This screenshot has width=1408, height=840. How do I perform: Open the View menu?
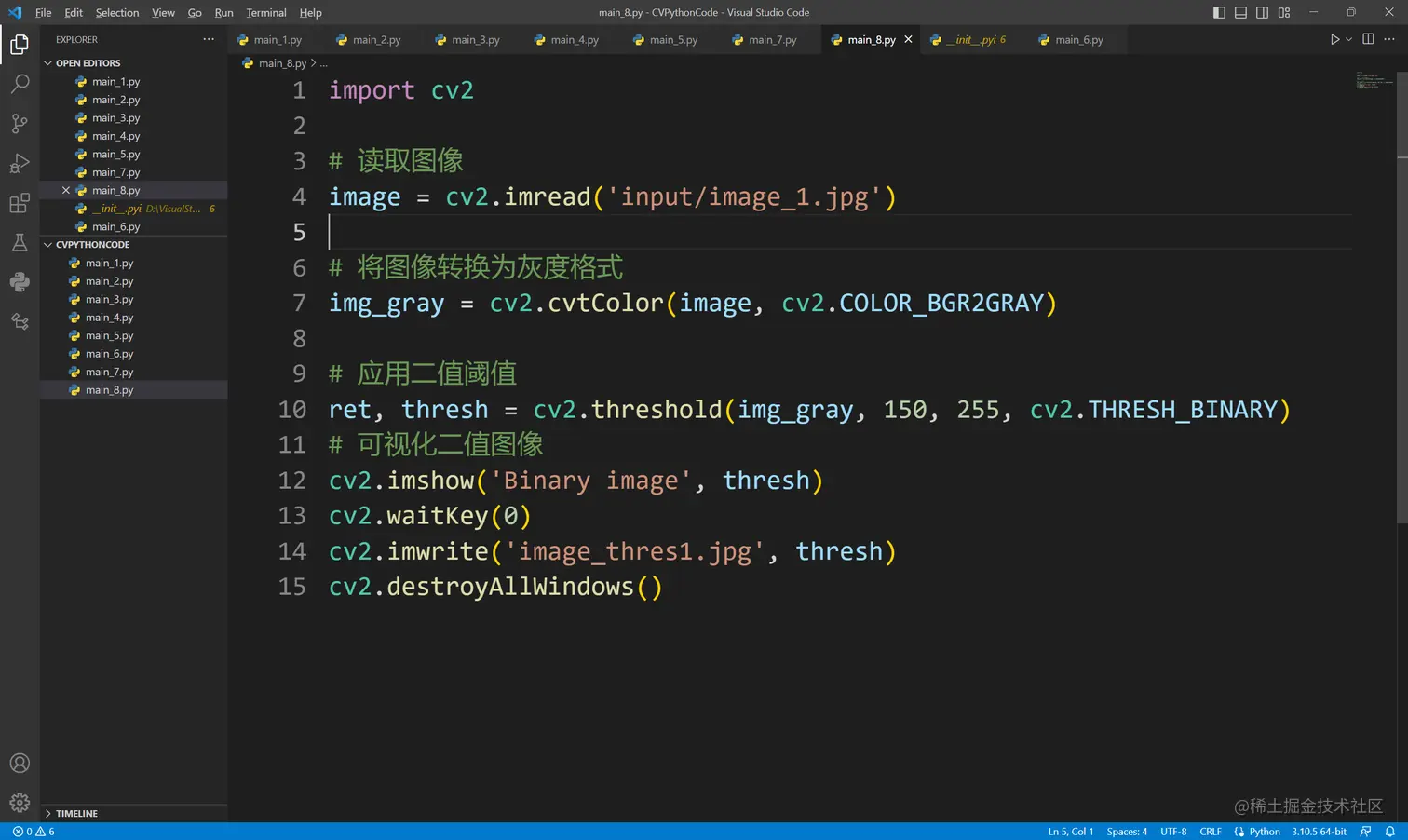(x=163, y=12)
